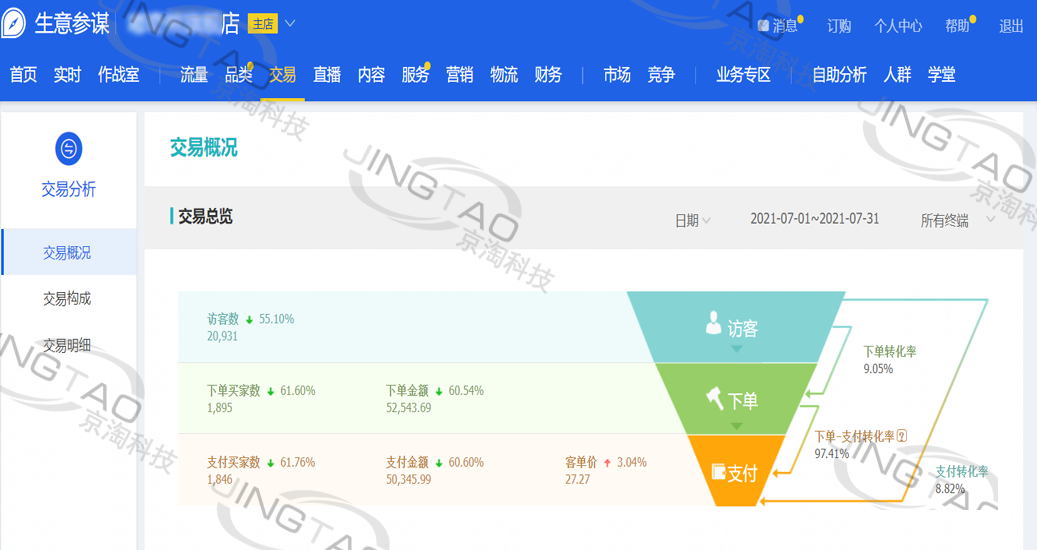Click the 订购 link
The image size is (1037, 550).
click(x=839, y=26)
